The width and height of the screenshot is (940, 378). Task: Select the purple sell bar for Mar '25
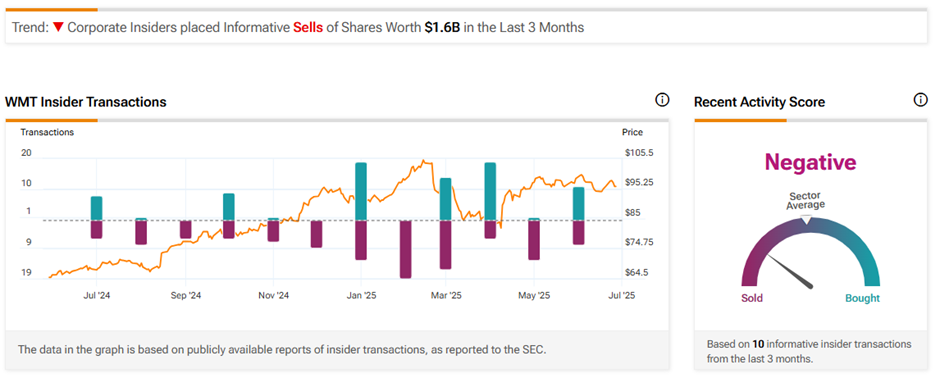click(445, 245)
